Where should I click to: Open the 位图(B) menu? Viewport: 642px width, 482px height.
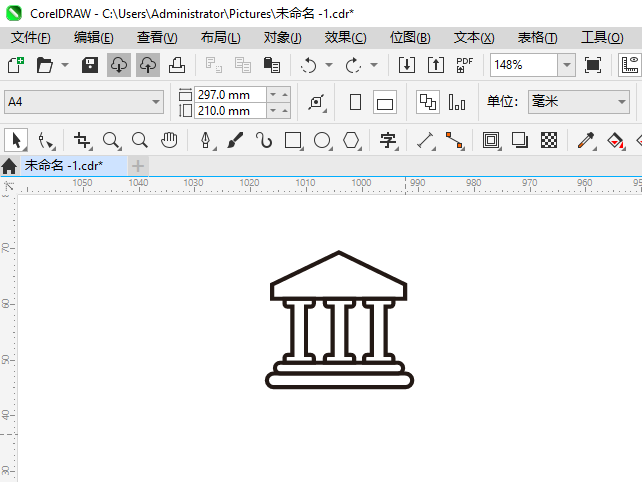[410, 38]
